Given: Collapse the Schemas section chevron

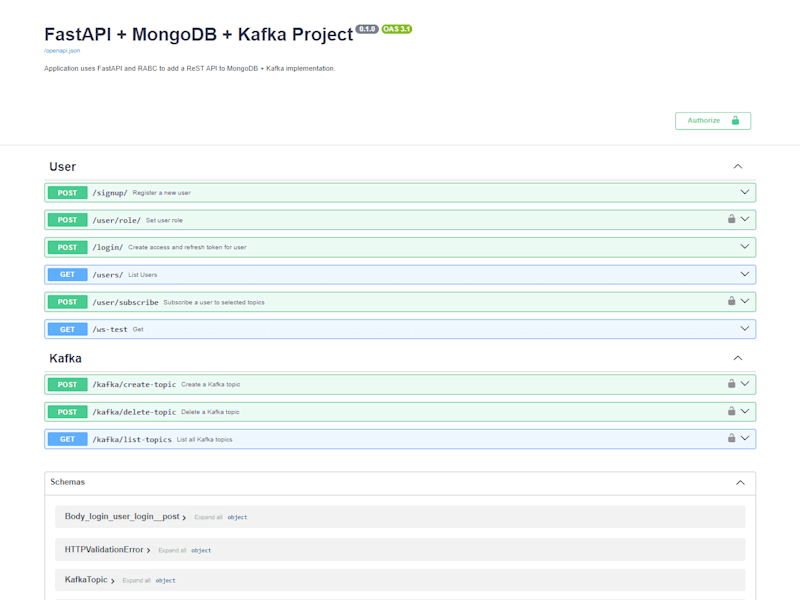Looking at the screenshot, I should tap(740, 483).
